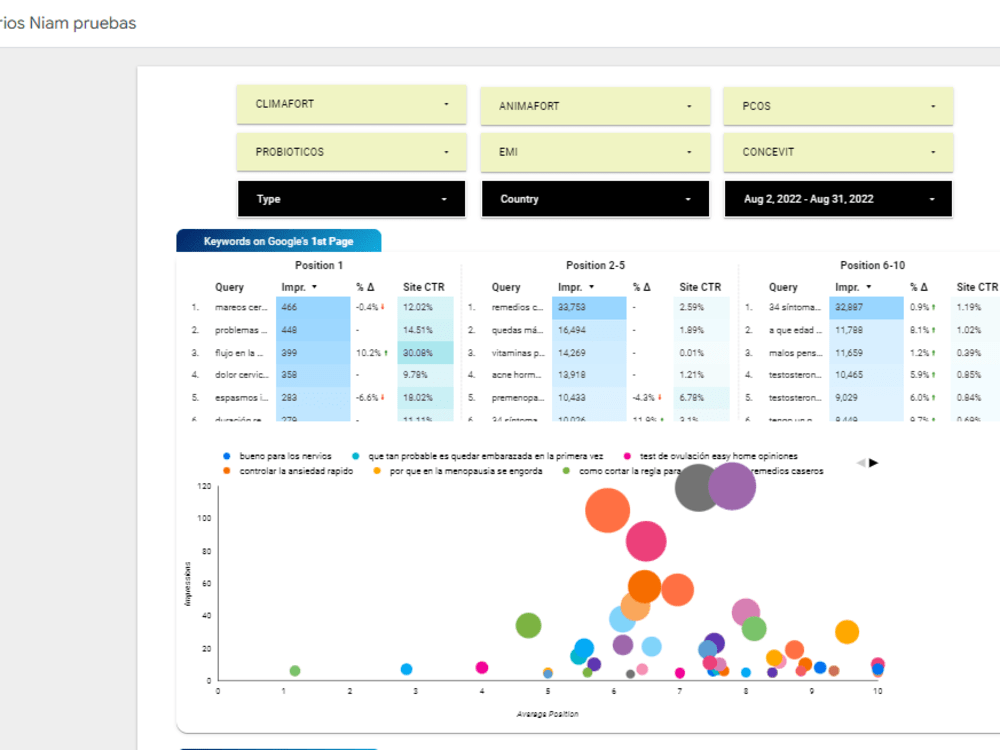Viewport: 1000px width, 750px height.
Task: Go to previous legend page arrow
Action: (x=861, y=462)
